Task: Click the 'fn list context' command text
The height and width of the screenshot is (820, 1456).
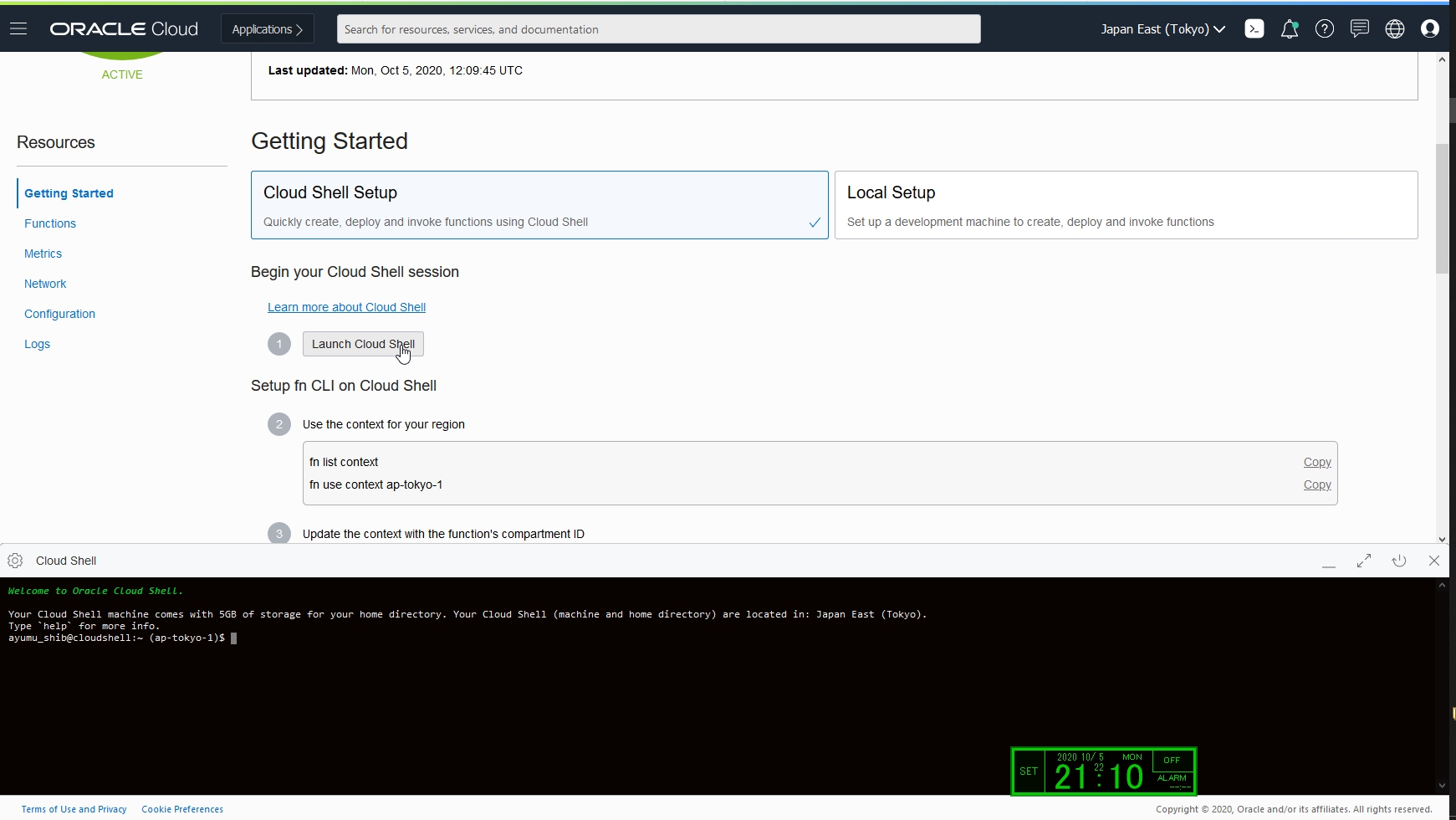Action: click(344, 462)
